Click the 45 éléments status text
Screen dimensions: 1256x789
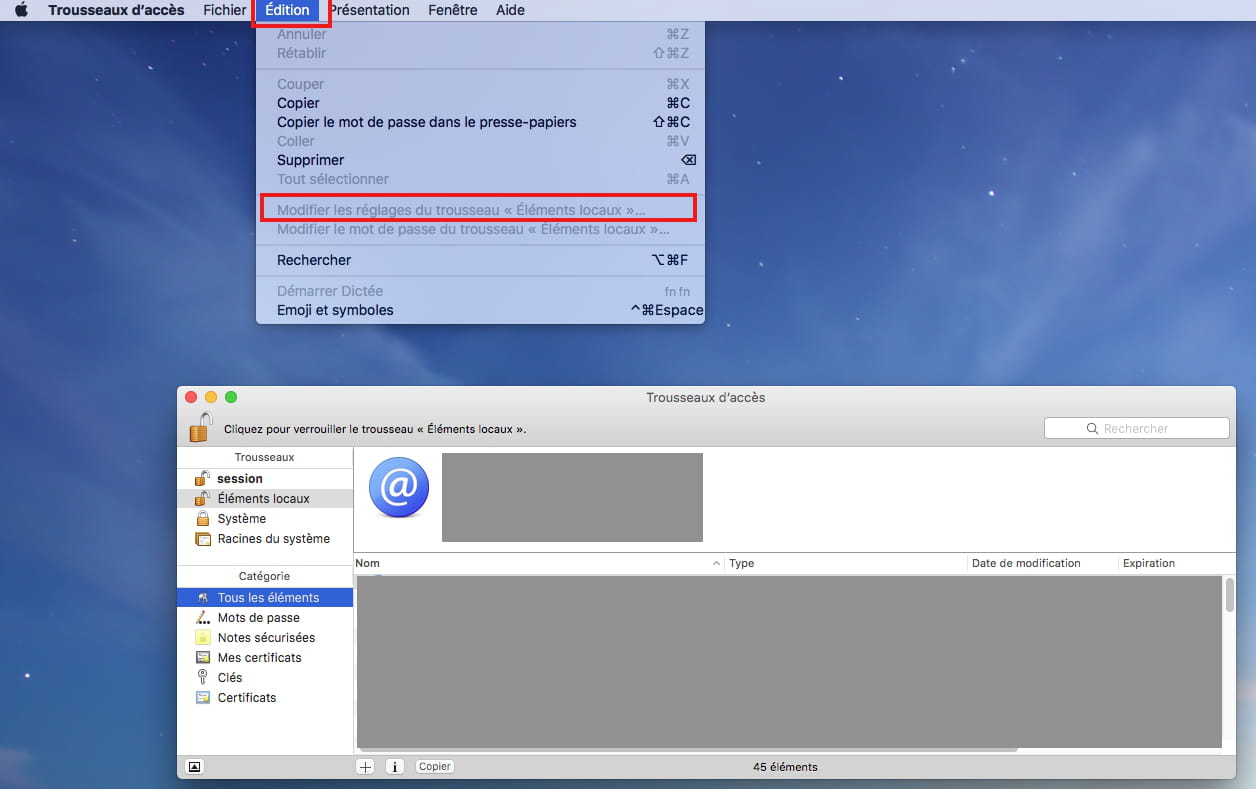pos(785,767)
